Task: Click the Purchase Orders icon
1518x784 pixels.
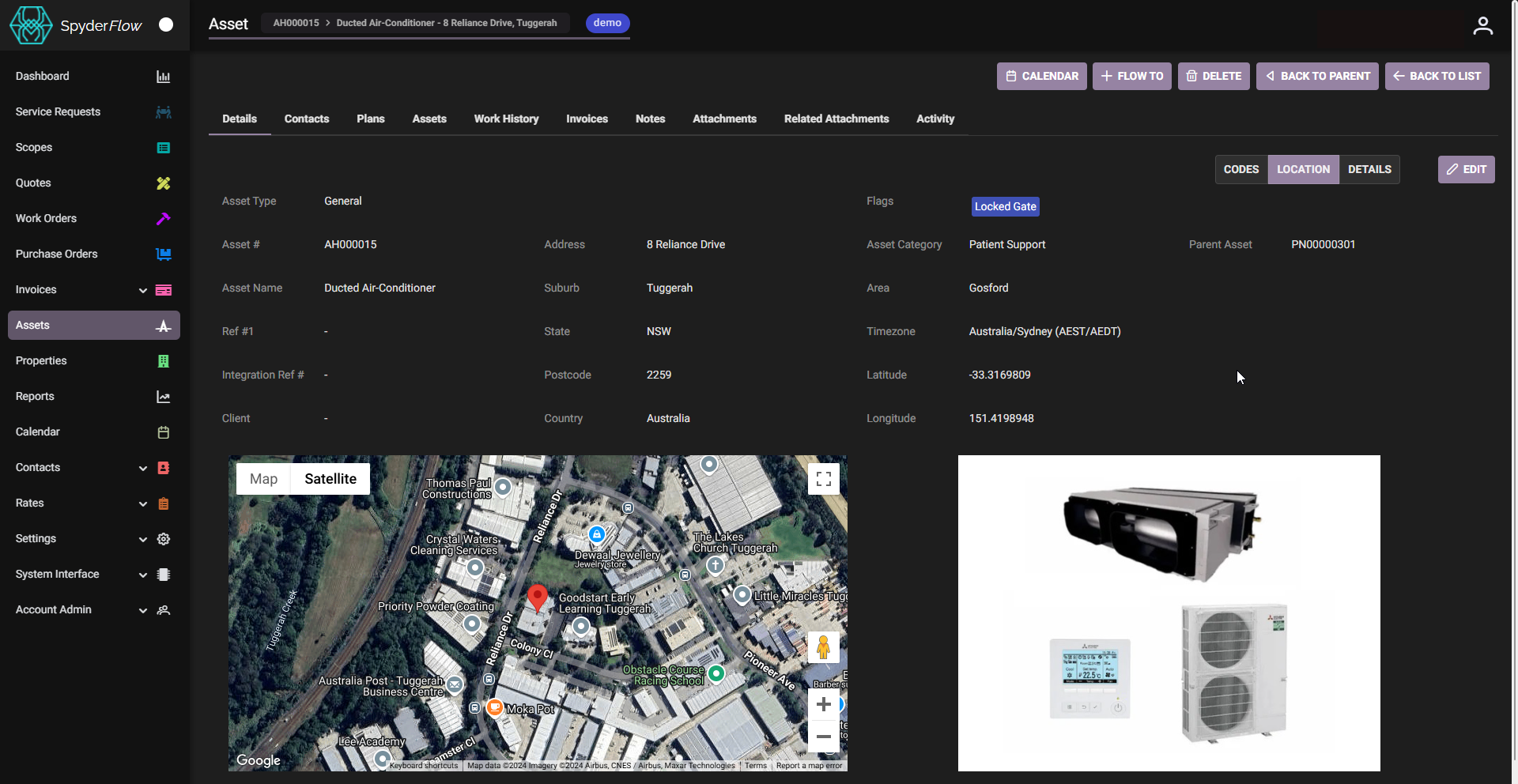Action: pos(164,254)
